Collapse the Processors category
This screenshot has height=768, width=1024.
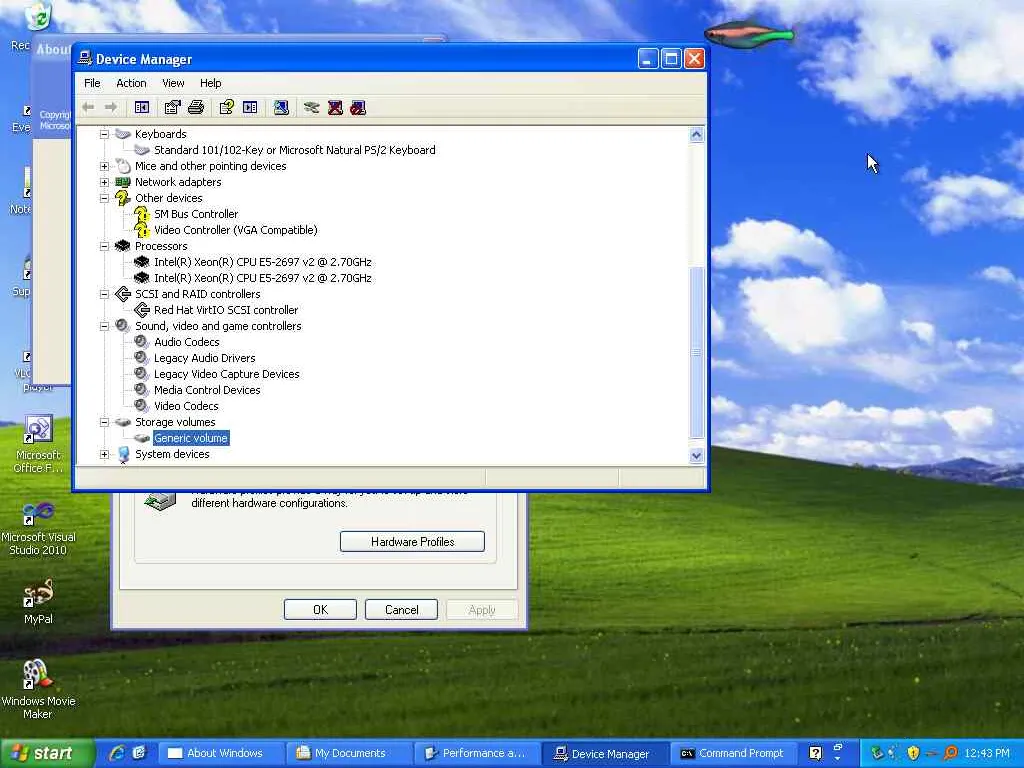[x=104, y=246]
